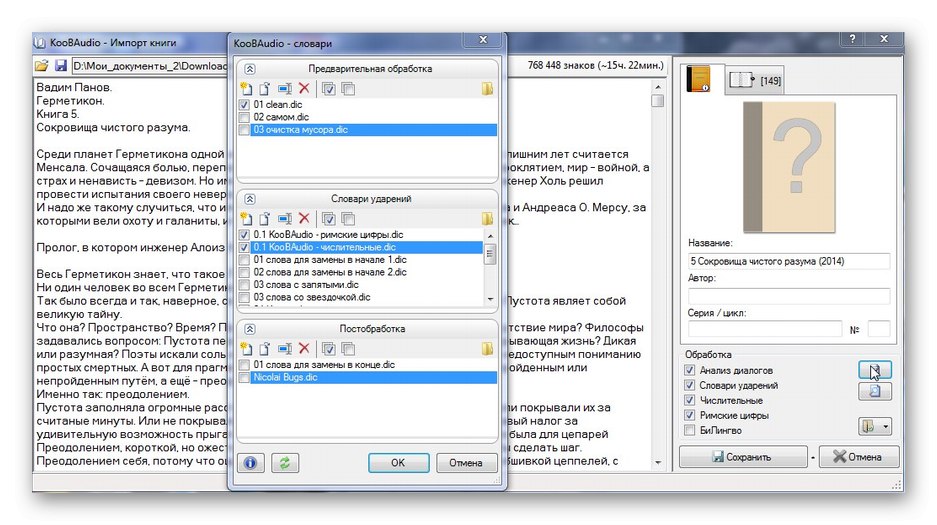This screenshot has height=525, width=937.
Task: Click rename icon in Словари ударений toolbar
Action: [285, 219]
